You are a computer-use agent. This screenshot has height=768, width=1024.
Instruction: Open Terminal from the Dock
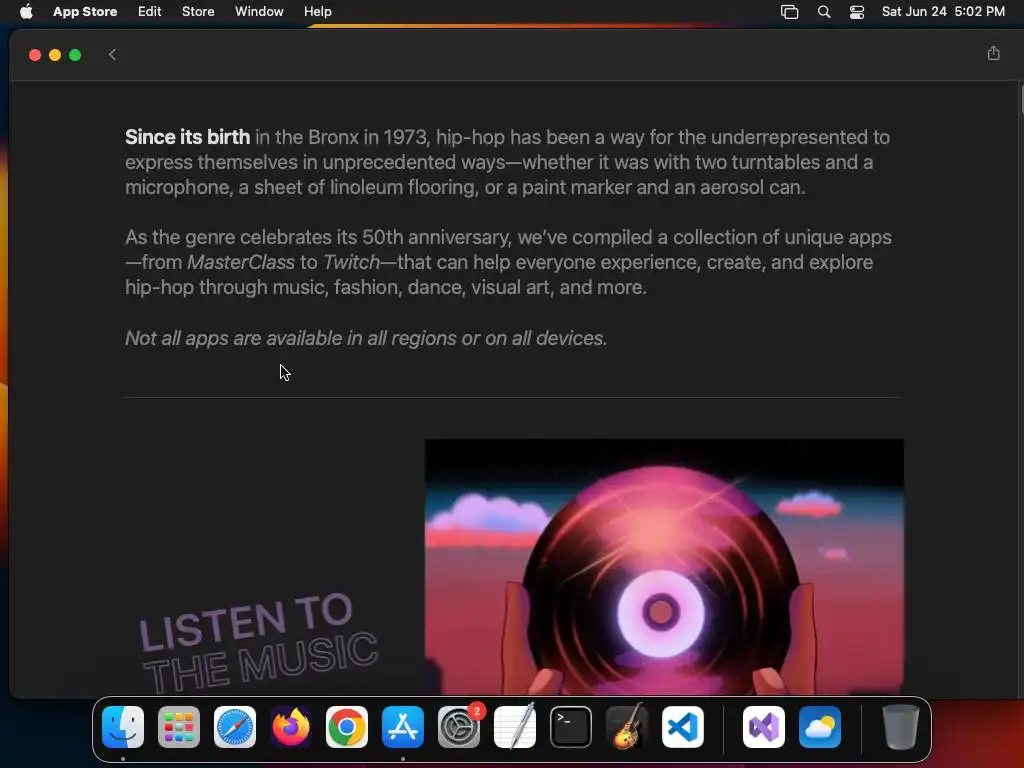coord(571,727)
